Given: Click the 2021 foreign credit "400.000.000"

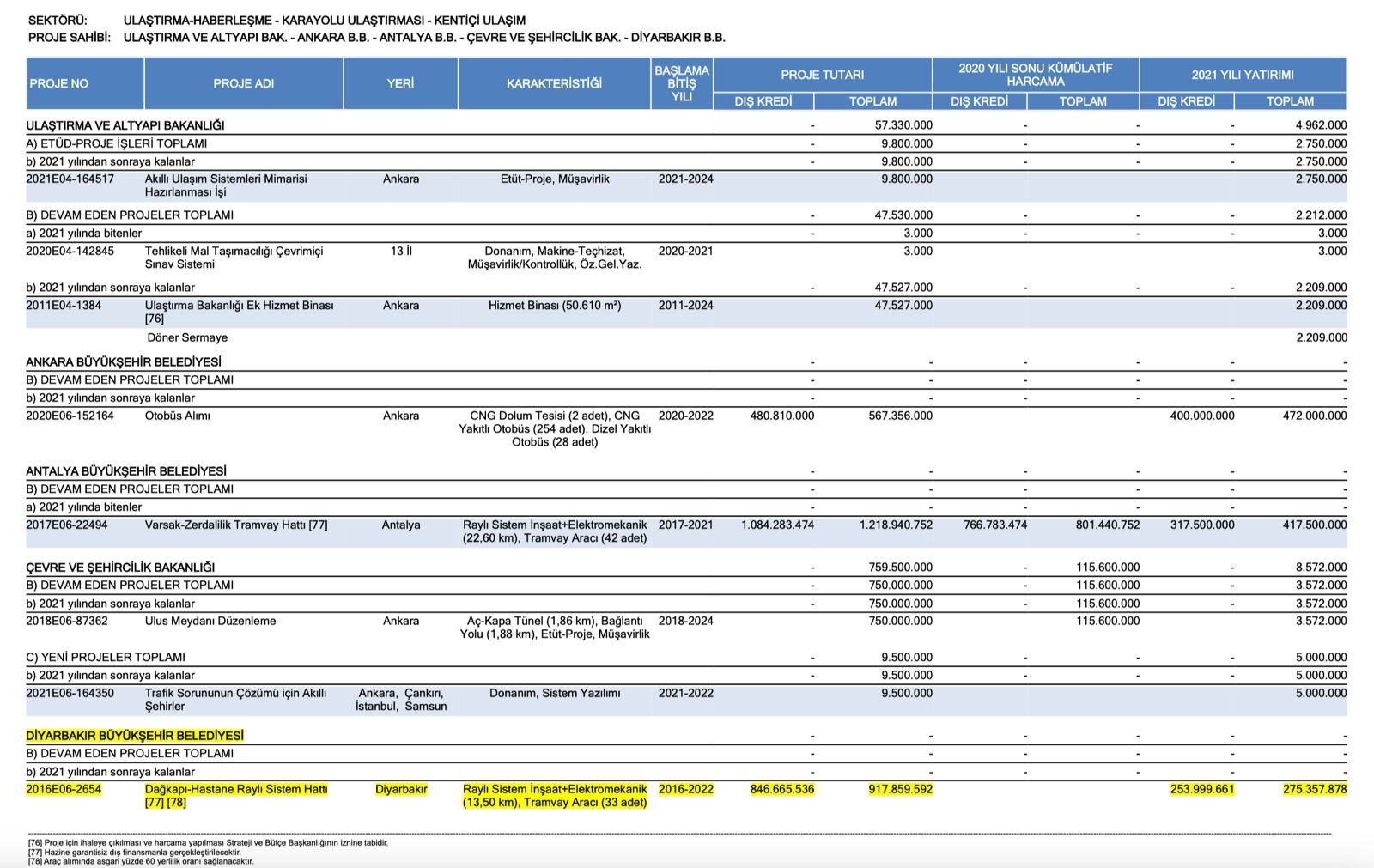Looking at the screenshot, I should (x=1202, y=416).
